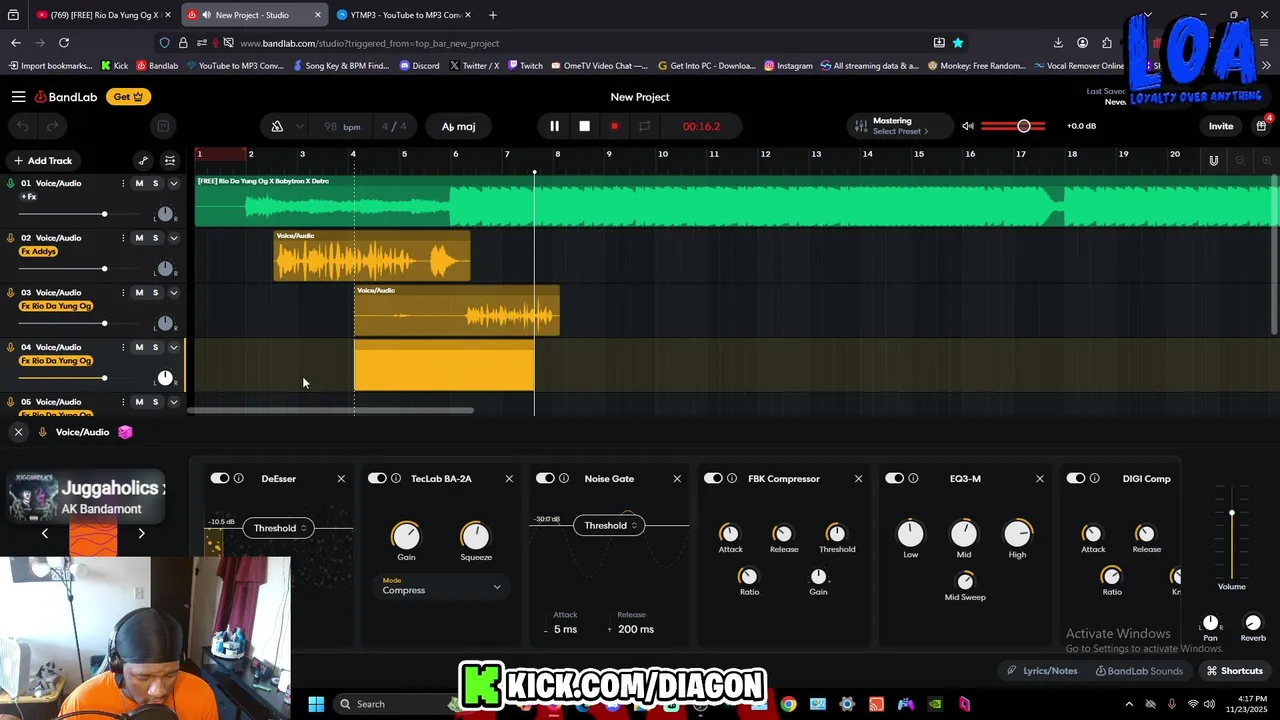Pause playback
Viewport: 1280px width, 720px height.
point(554,126)
